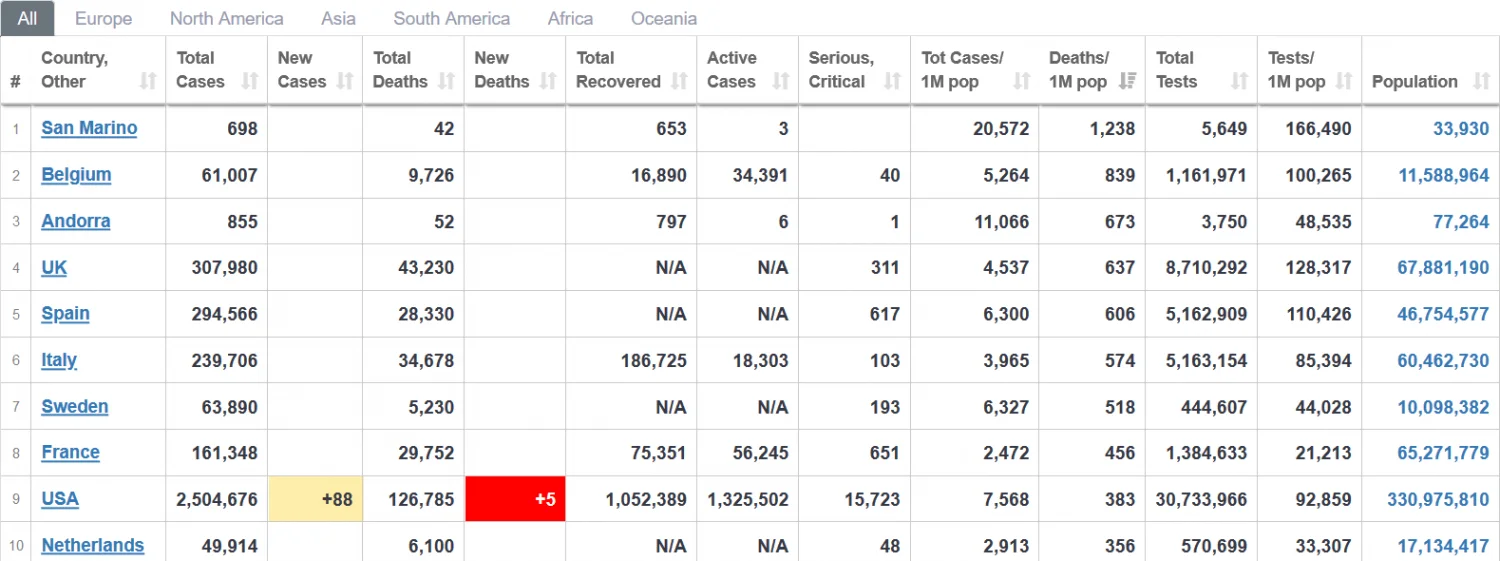Click USA serious critical 15,723
Viewport: 1500px width, 561px height.
coord(872,499)
